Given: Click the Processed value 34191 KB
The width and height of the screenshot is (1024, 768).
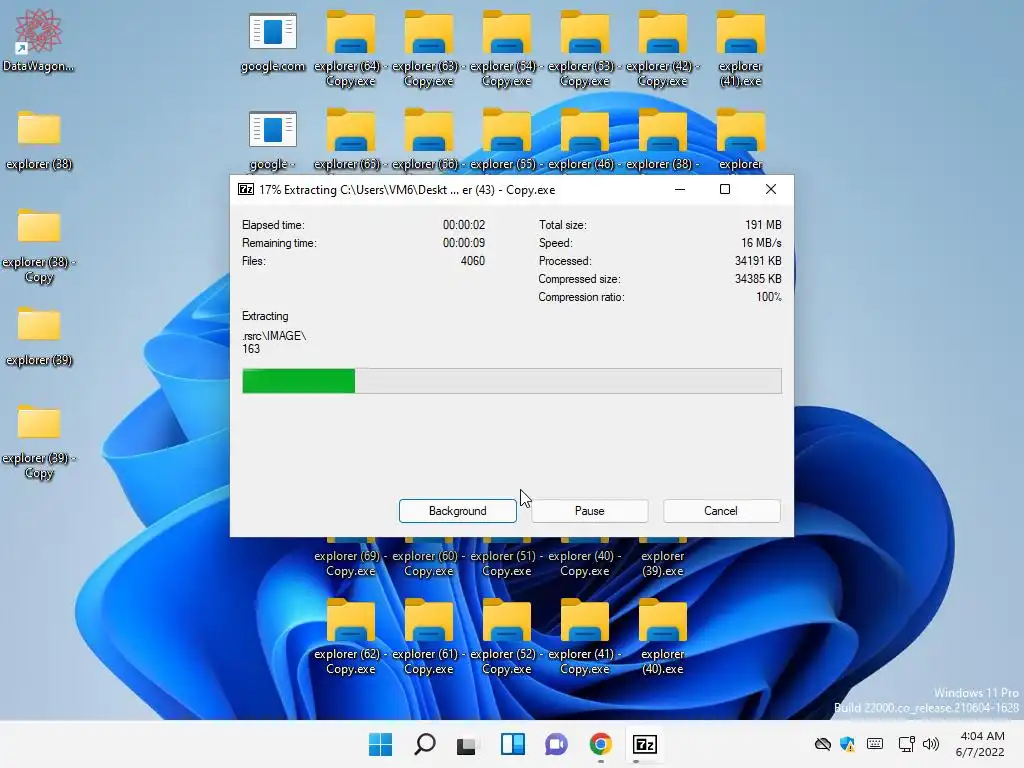Looking at the screenshot, I should pos(758,261).
